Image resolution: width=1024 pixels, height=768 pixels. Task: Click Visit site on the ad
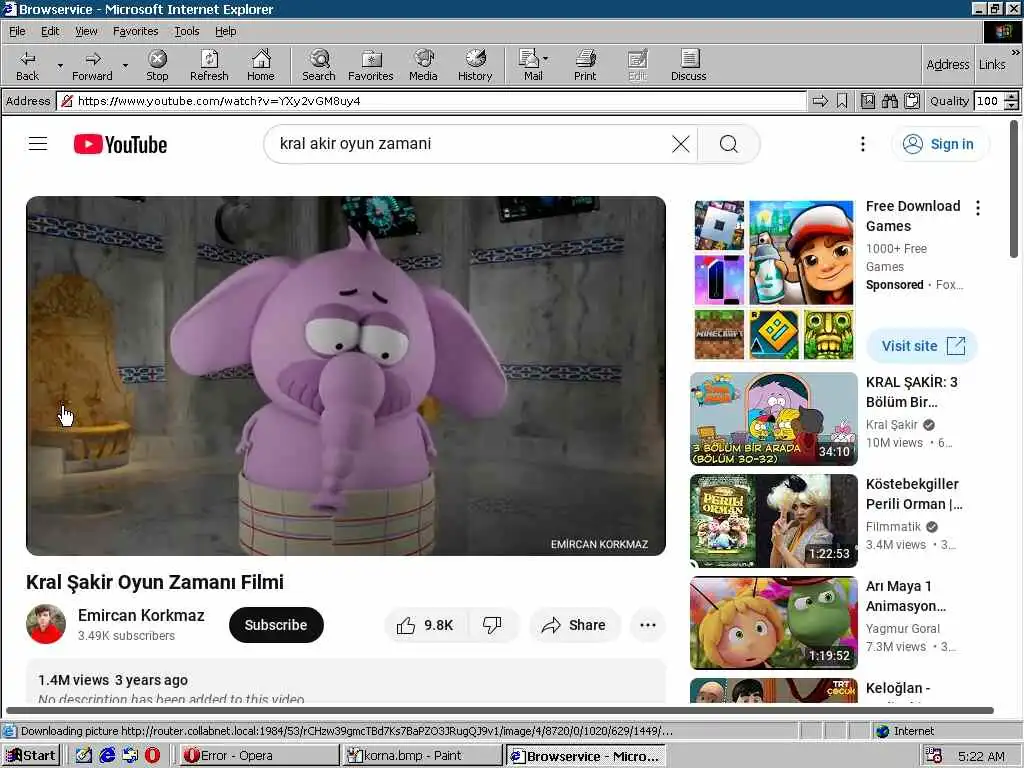pyautogui.click(x=922, y=345)
